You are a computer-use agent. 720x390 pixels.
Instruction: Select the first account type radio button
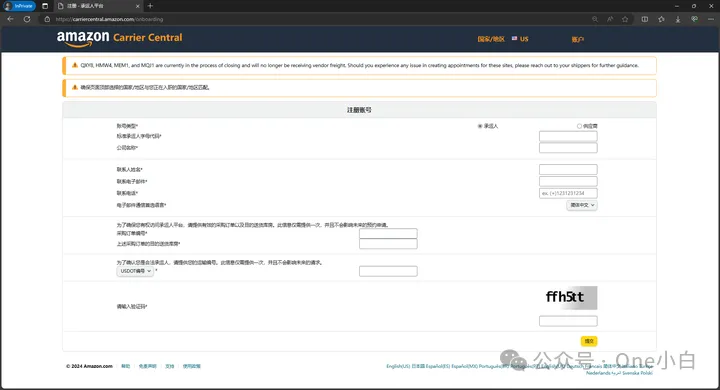480,126
